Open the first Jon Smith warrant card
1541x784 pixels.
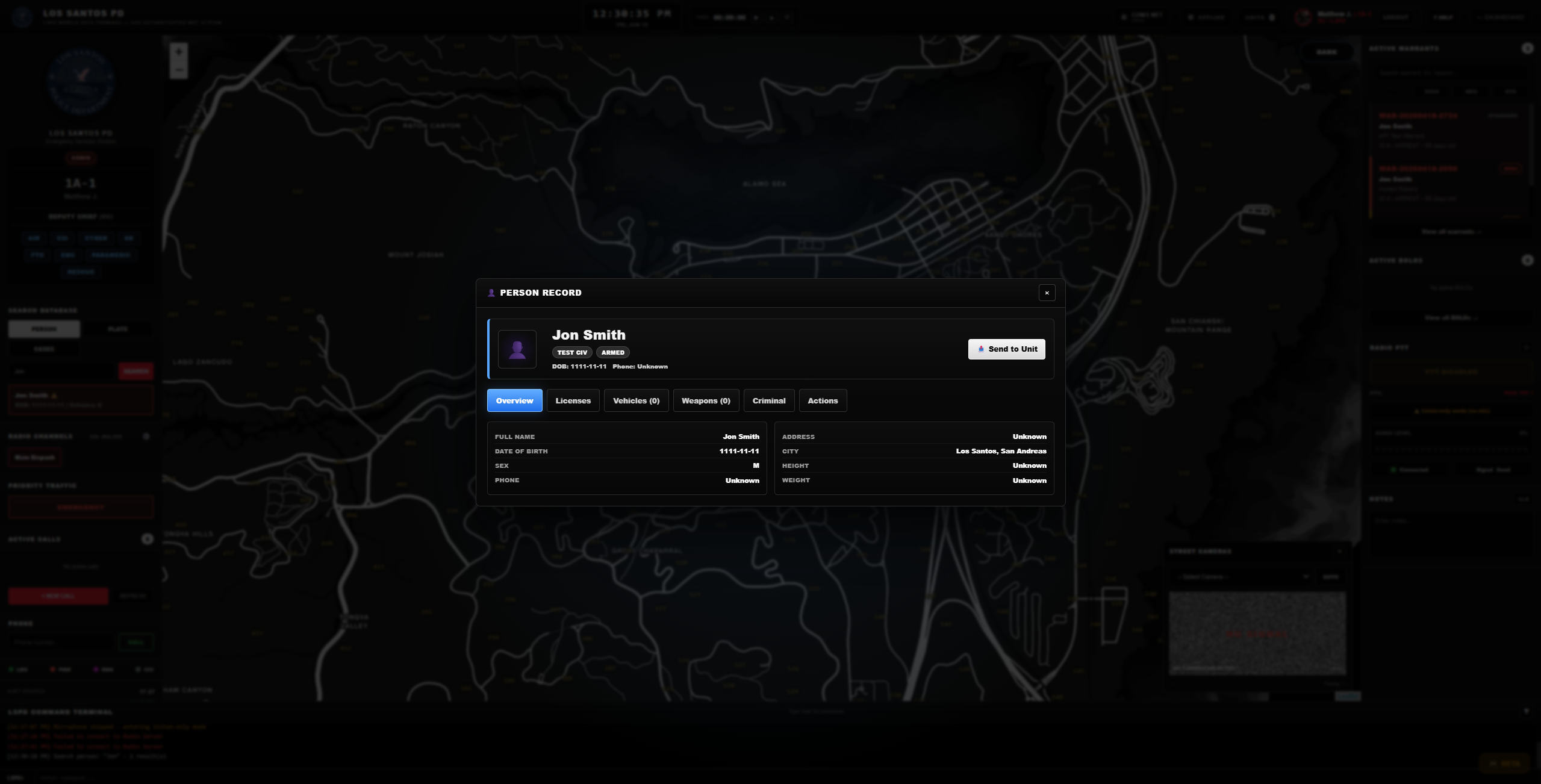pos(1449,130)
